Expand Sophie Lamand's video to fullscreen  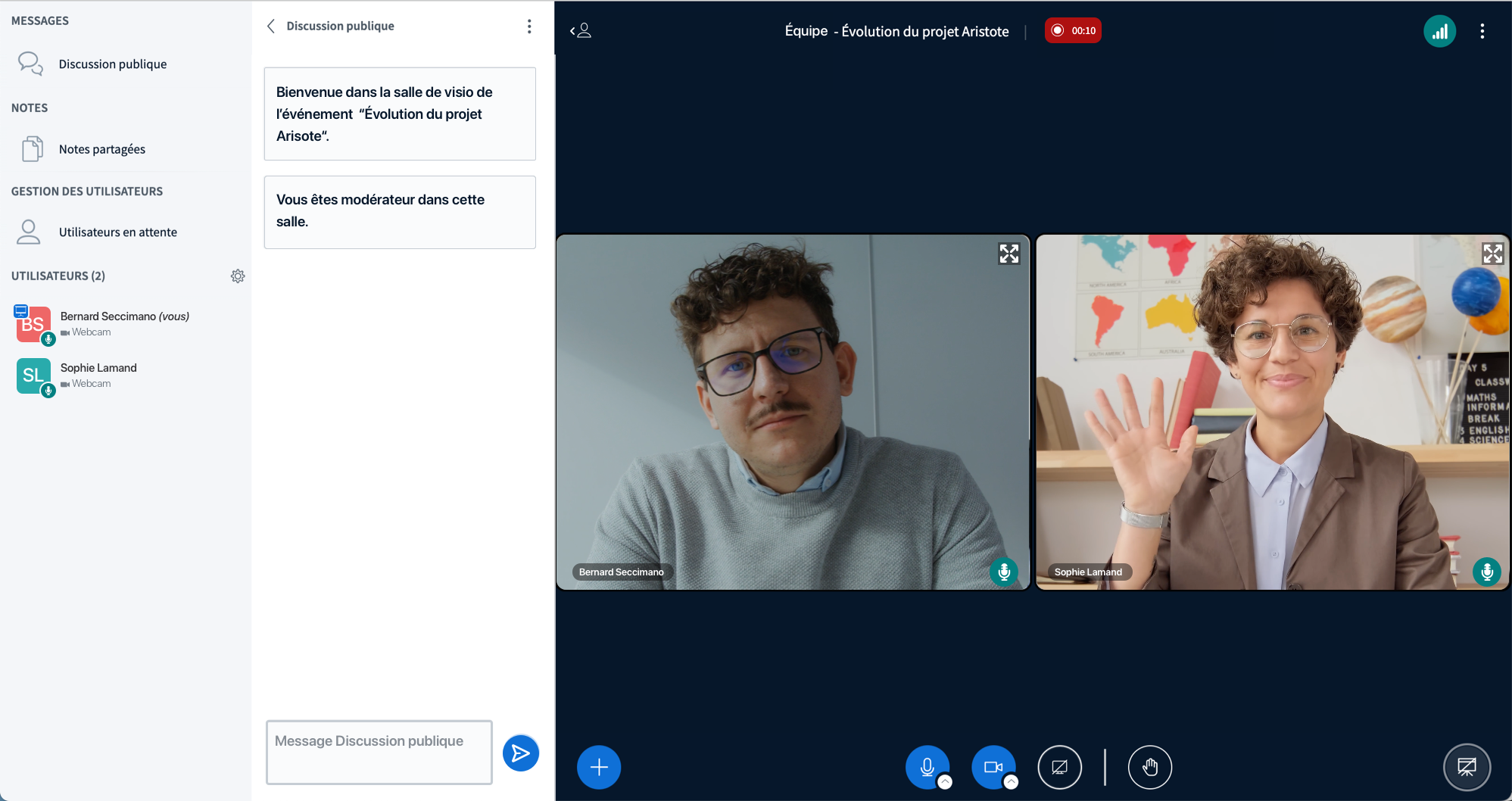(1492, 254)
